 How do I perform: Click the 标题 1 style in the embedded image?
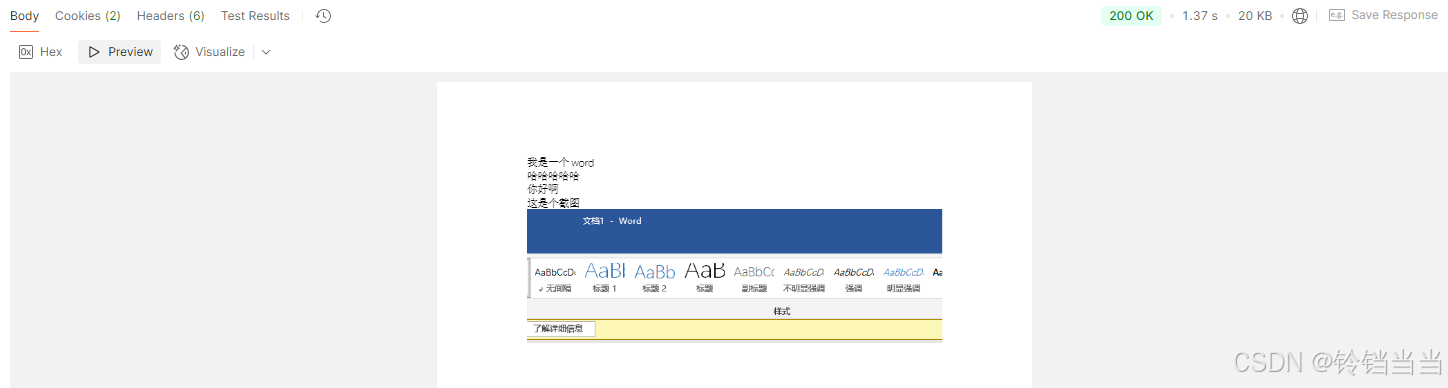click(605, 277)
